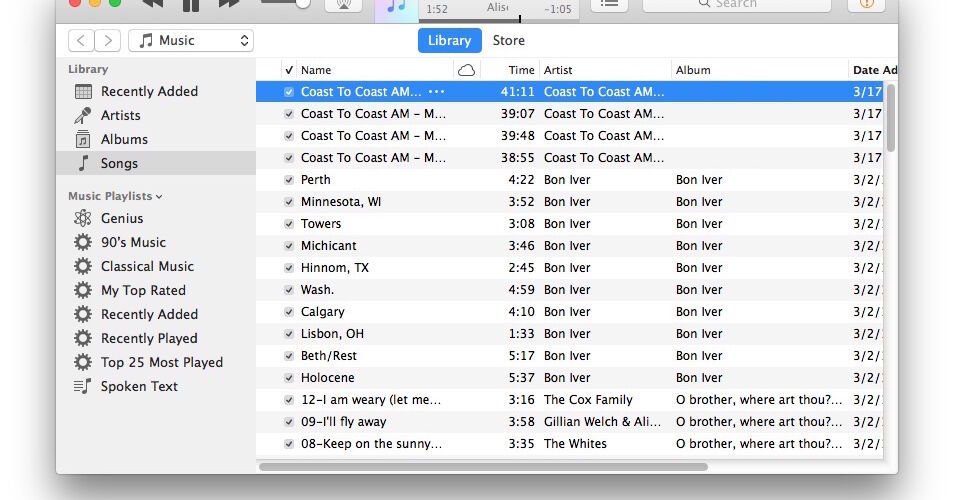The height and width of the screenshot is (500, 954).
Task: Click the vertical scrollbar thumb
Action: [891, 118]
